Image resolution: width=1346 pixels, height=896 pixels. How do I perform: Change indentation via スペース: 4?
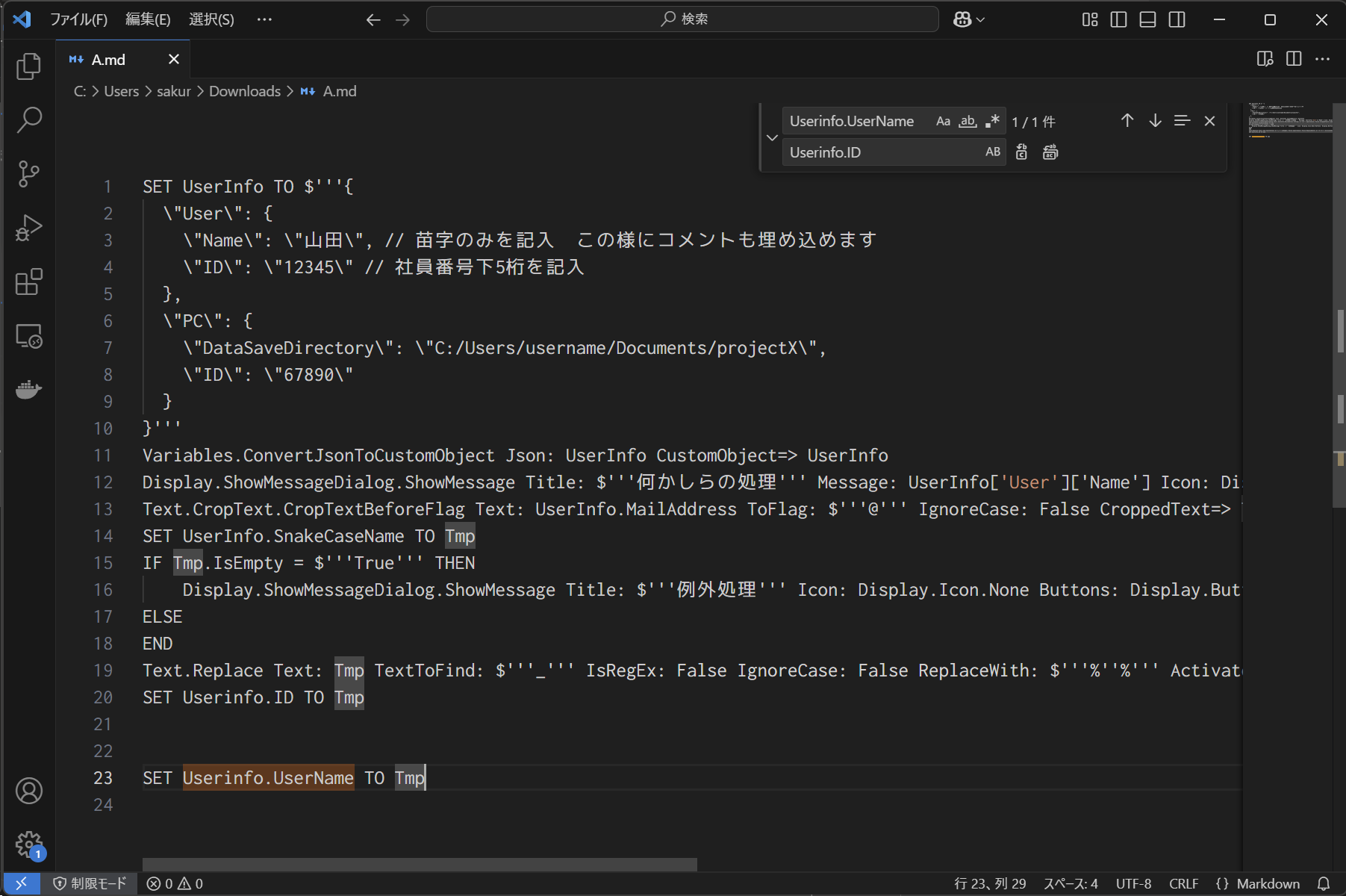tap(1071, 883)
